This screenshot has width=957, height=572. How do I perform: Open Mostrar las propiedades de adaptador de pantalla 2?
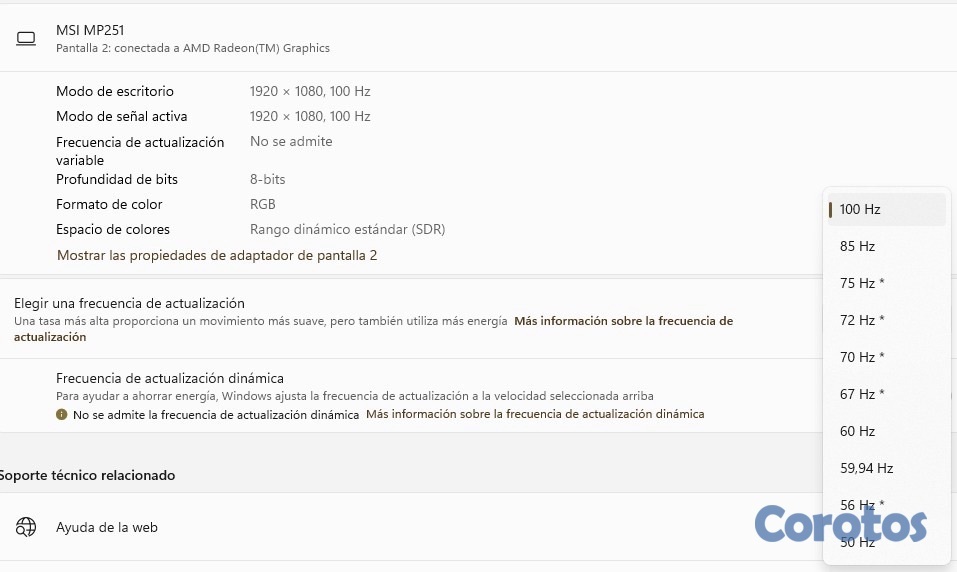(217, 256)
